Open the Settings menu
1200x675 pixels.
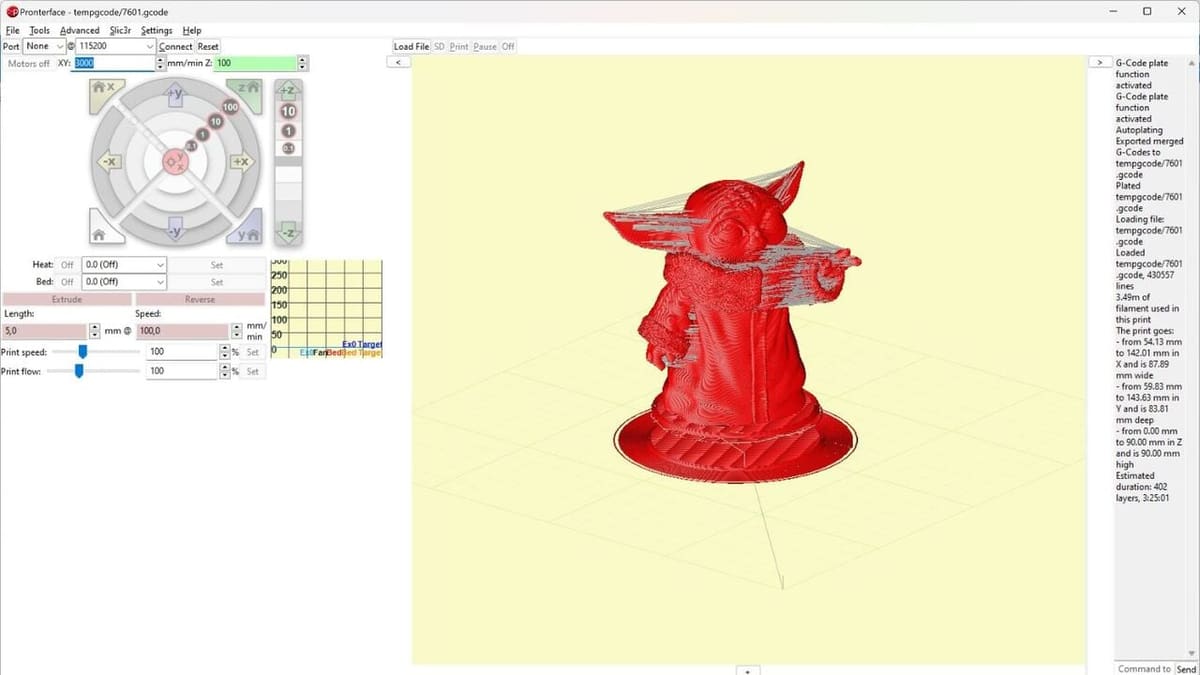(156, 30)
